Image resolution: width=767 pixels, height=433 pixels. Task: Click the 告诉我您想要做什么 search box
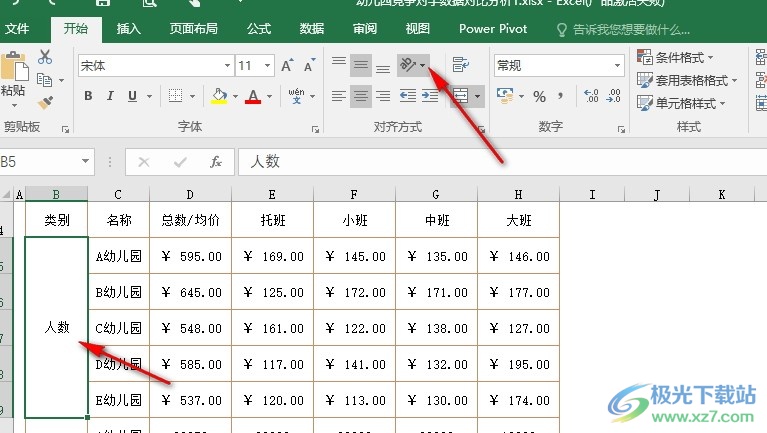624,30
